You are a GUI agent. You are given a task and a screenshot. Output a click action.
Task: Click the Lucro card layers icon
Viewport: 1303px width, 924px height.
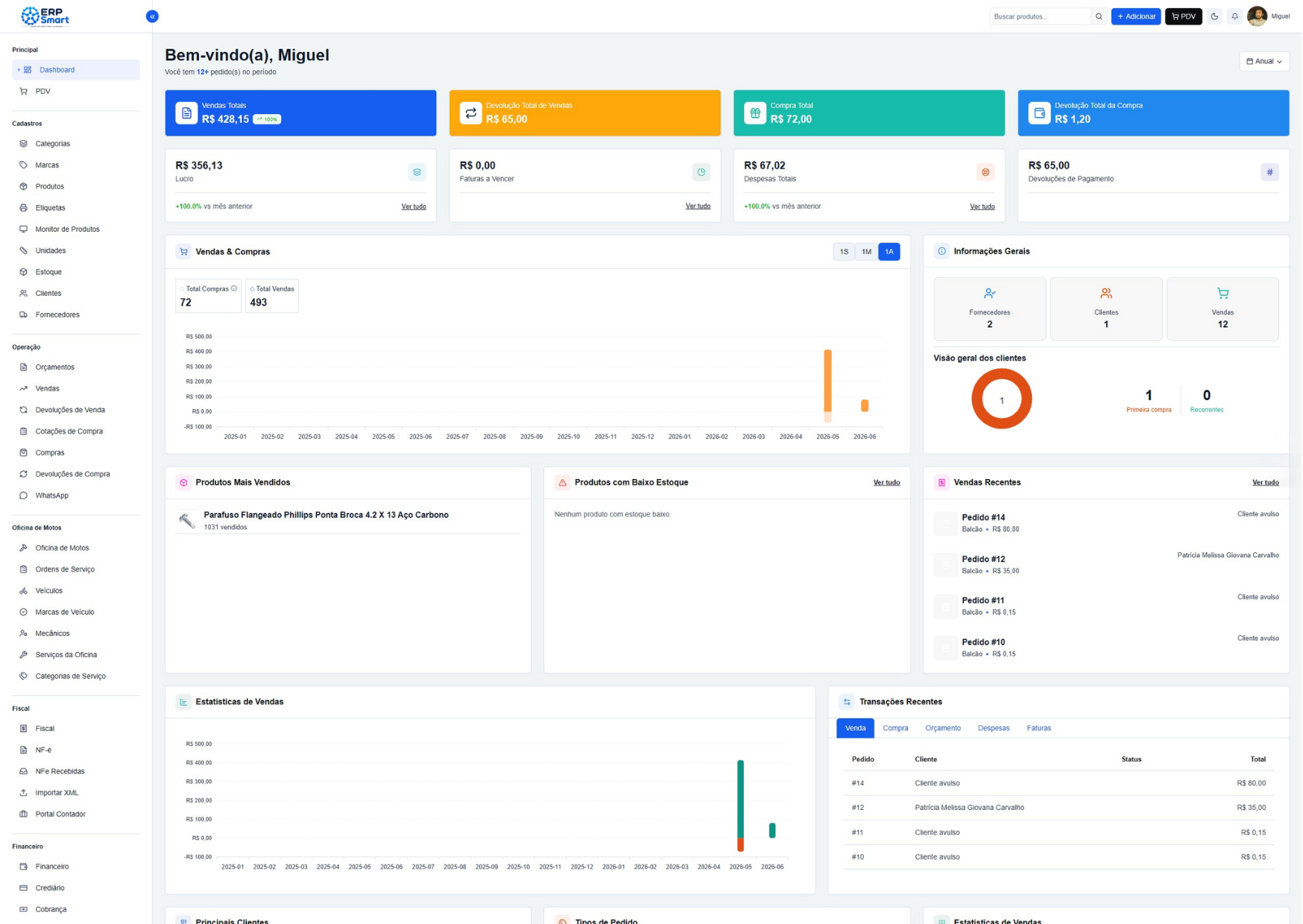pyautogui.click(x=417, y=172)
